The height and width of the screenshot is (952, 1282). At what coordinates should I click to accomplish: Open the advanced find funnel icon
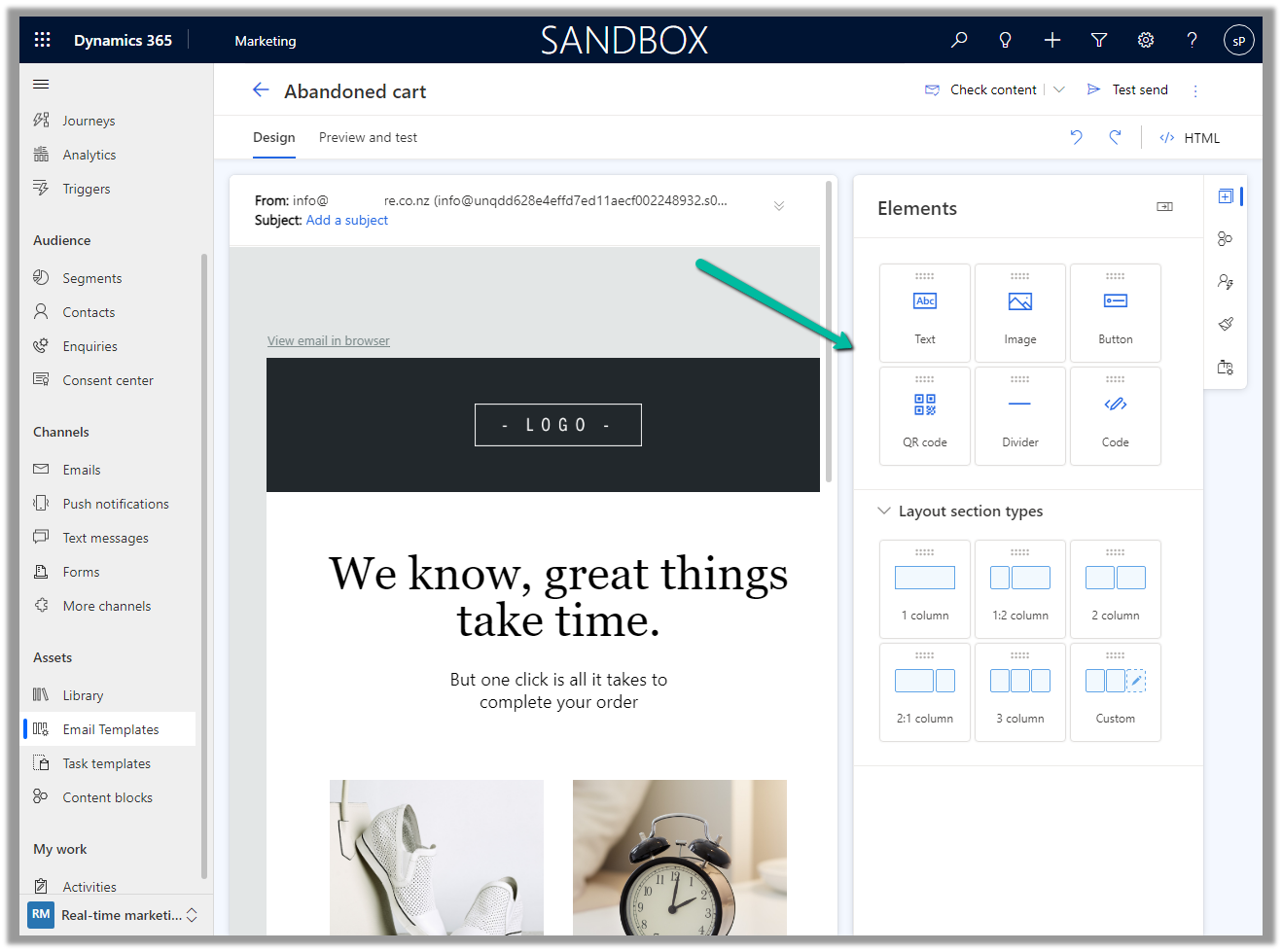[x=1099, y=40]
